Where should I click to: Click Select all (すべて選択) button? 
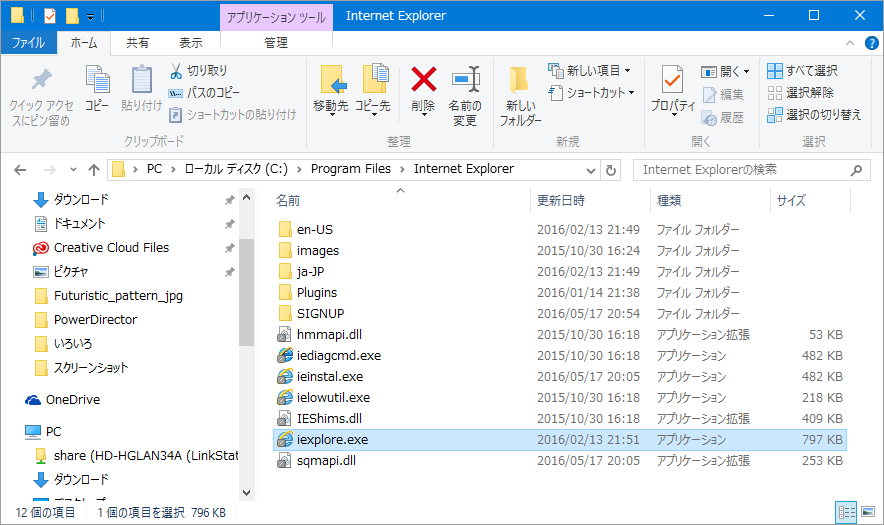click(803, 71)
